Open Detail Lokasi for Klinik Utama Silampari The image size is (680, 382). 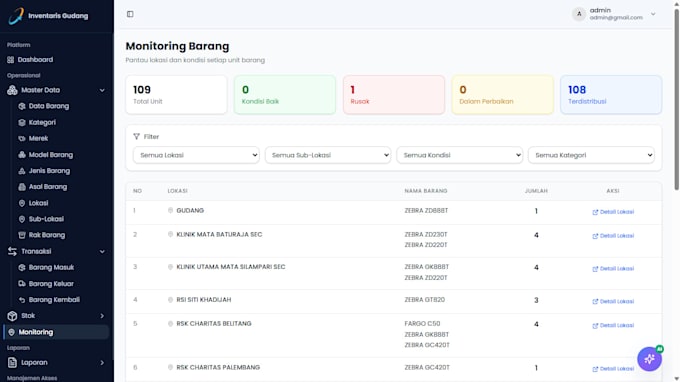[x=613, y=269]
